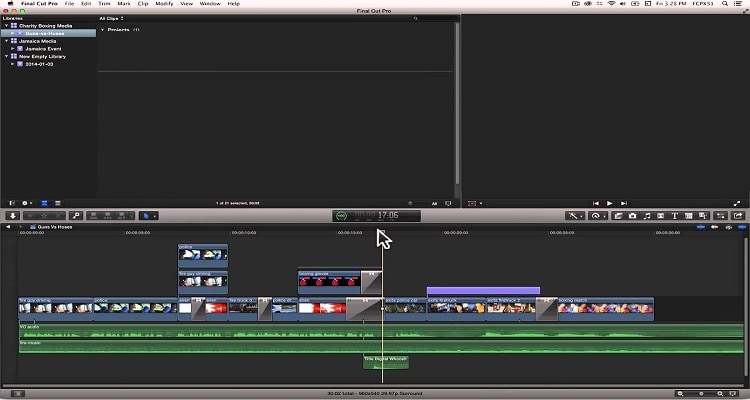Toggle background tasks percentage indicator
The width and height of the screenshot is (750, 400).
341,216
